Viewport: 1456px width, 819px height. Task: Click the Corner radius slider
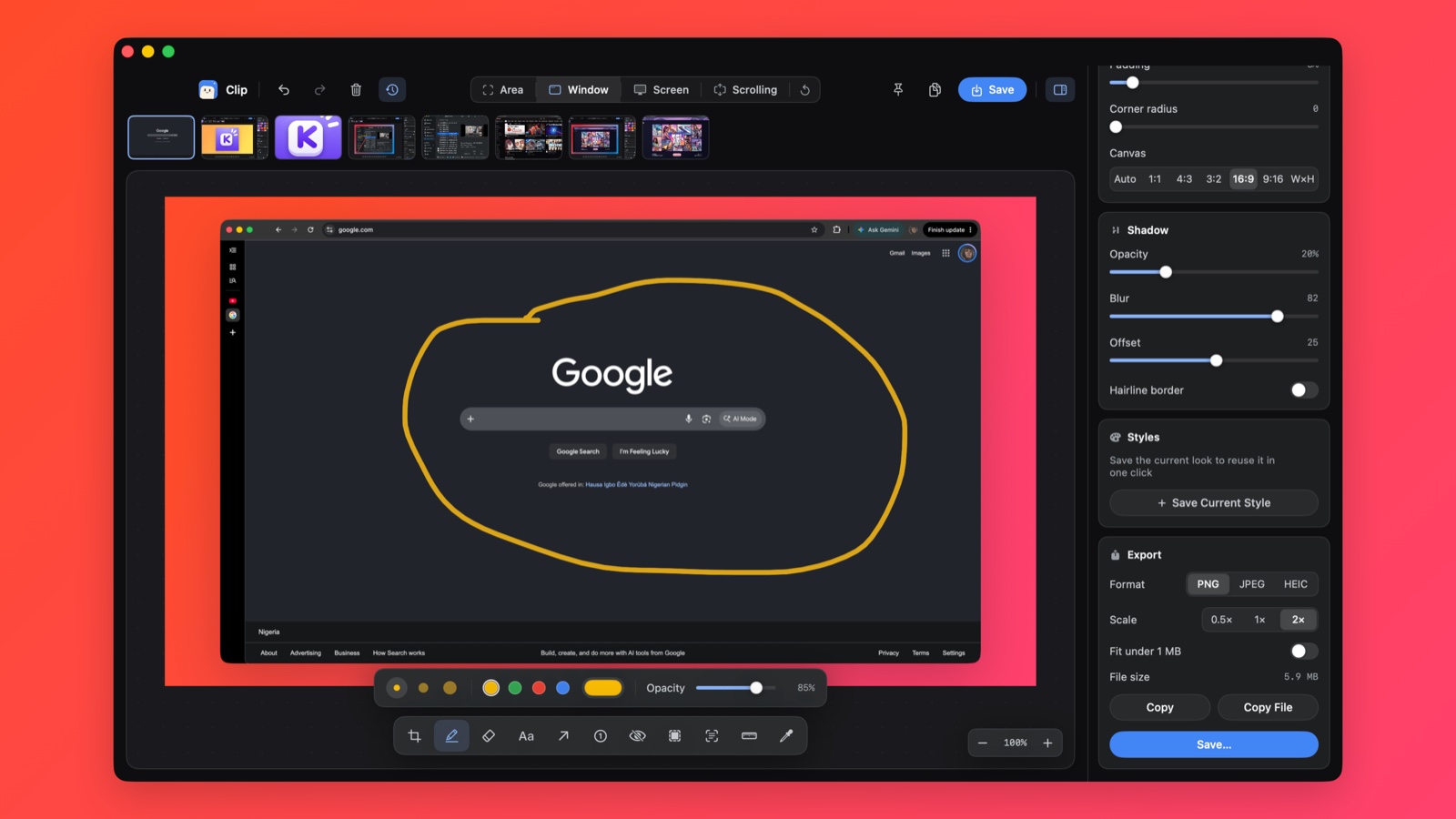(x=1214, y=127)
